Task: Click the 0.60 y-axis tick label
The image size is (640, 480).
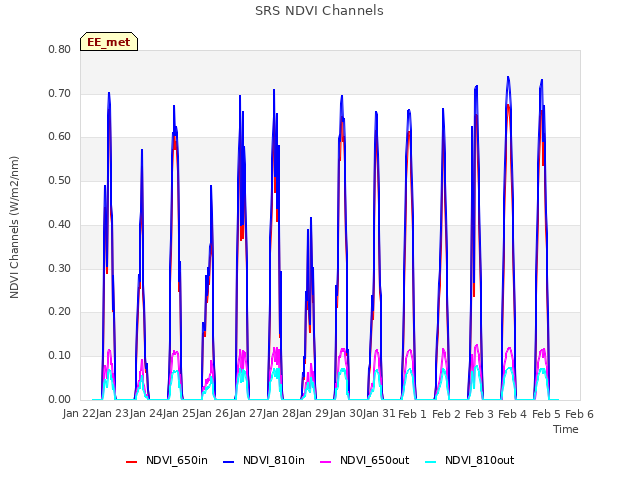Action: point(60,137)
